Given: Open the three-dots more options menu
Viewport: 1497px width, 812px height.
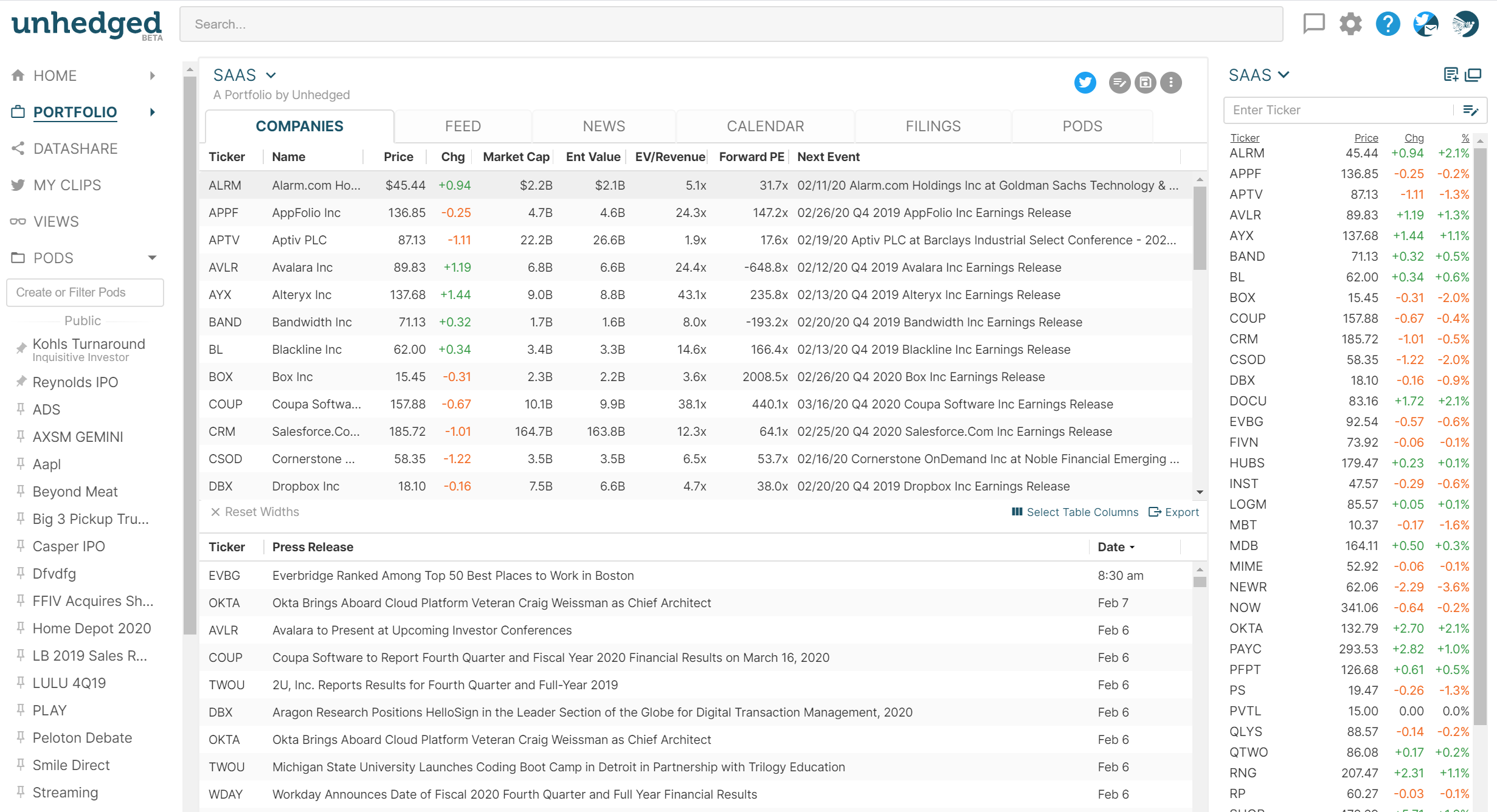Looking at the screenshot, I should coord(1171,83).
